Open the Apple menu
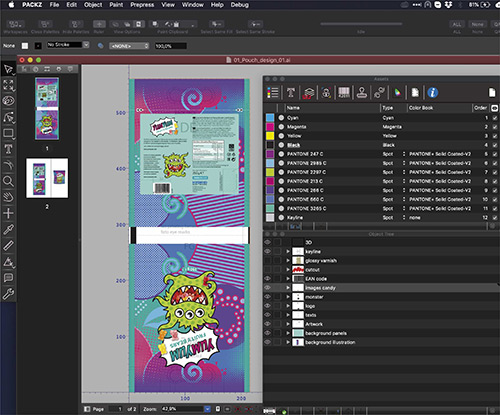 (11, 5)
